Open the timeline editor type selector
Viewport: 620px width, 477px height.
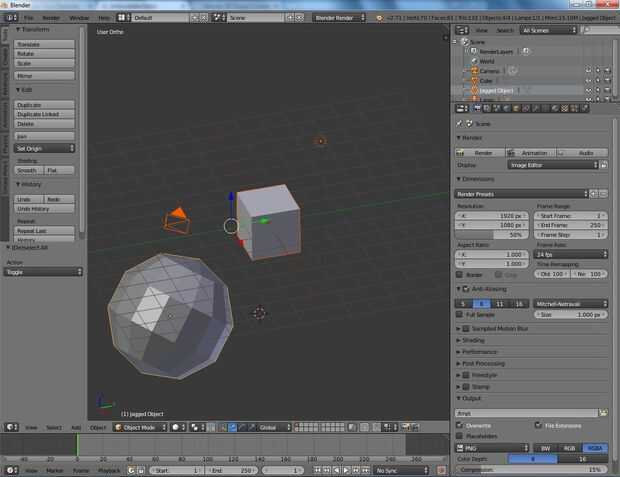tap(11, 470)
